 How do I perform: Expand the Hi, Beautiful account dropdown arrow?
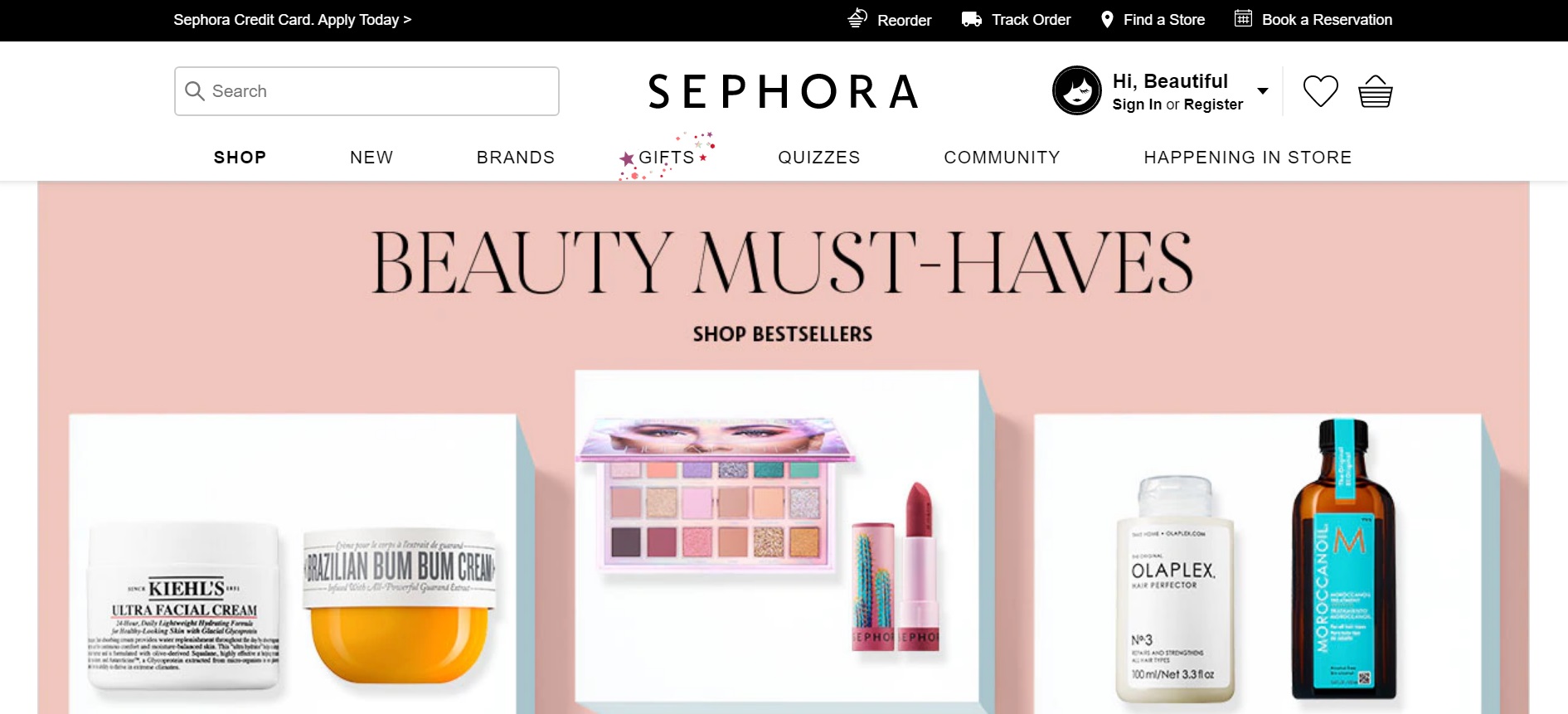(1263, 91)
